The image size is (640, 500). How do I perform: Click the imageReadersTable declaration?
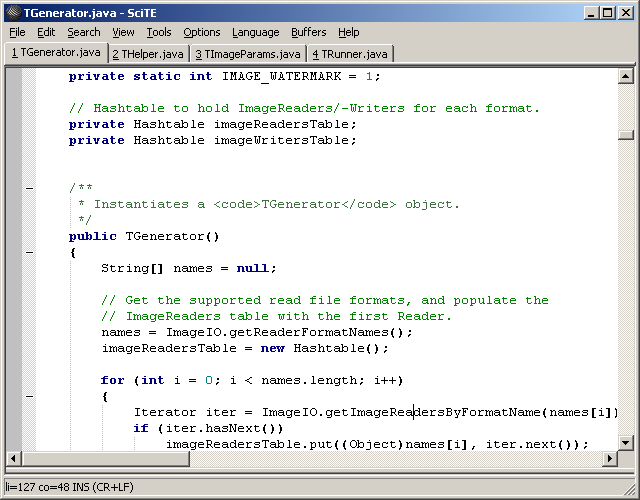point(213,124)
